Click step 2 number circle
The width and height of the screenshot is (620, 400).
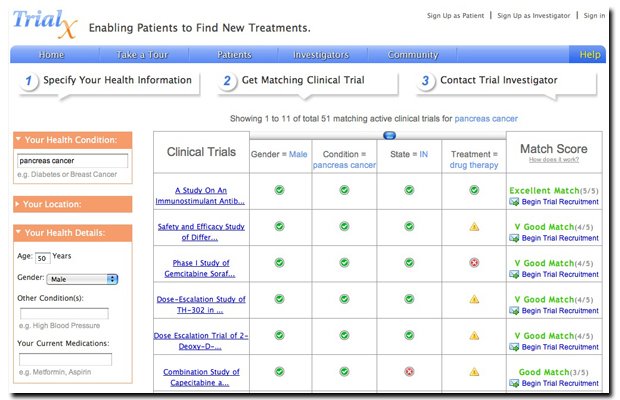pos(227,81)
